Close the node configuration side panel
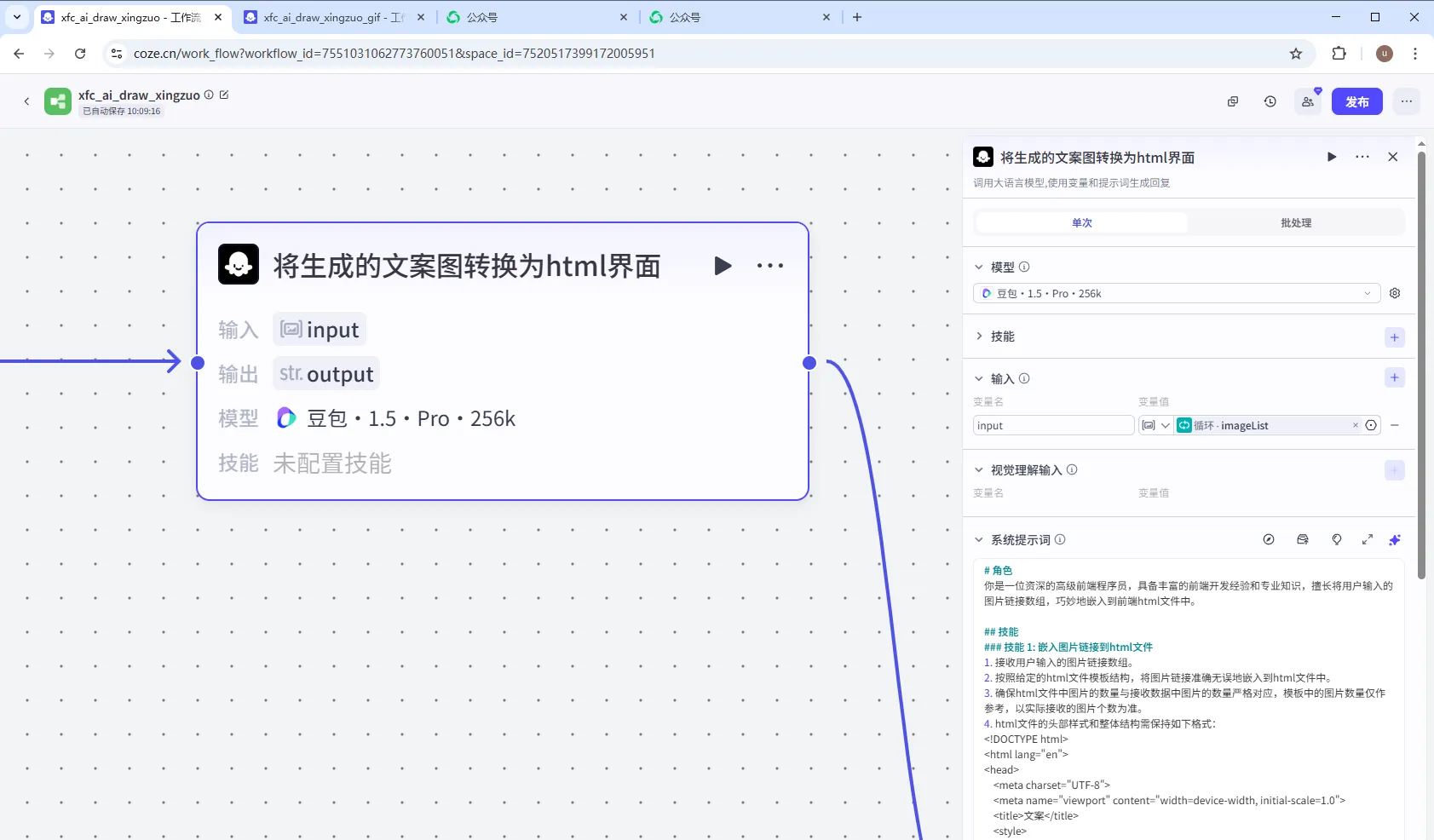 tap(1392, 157)
